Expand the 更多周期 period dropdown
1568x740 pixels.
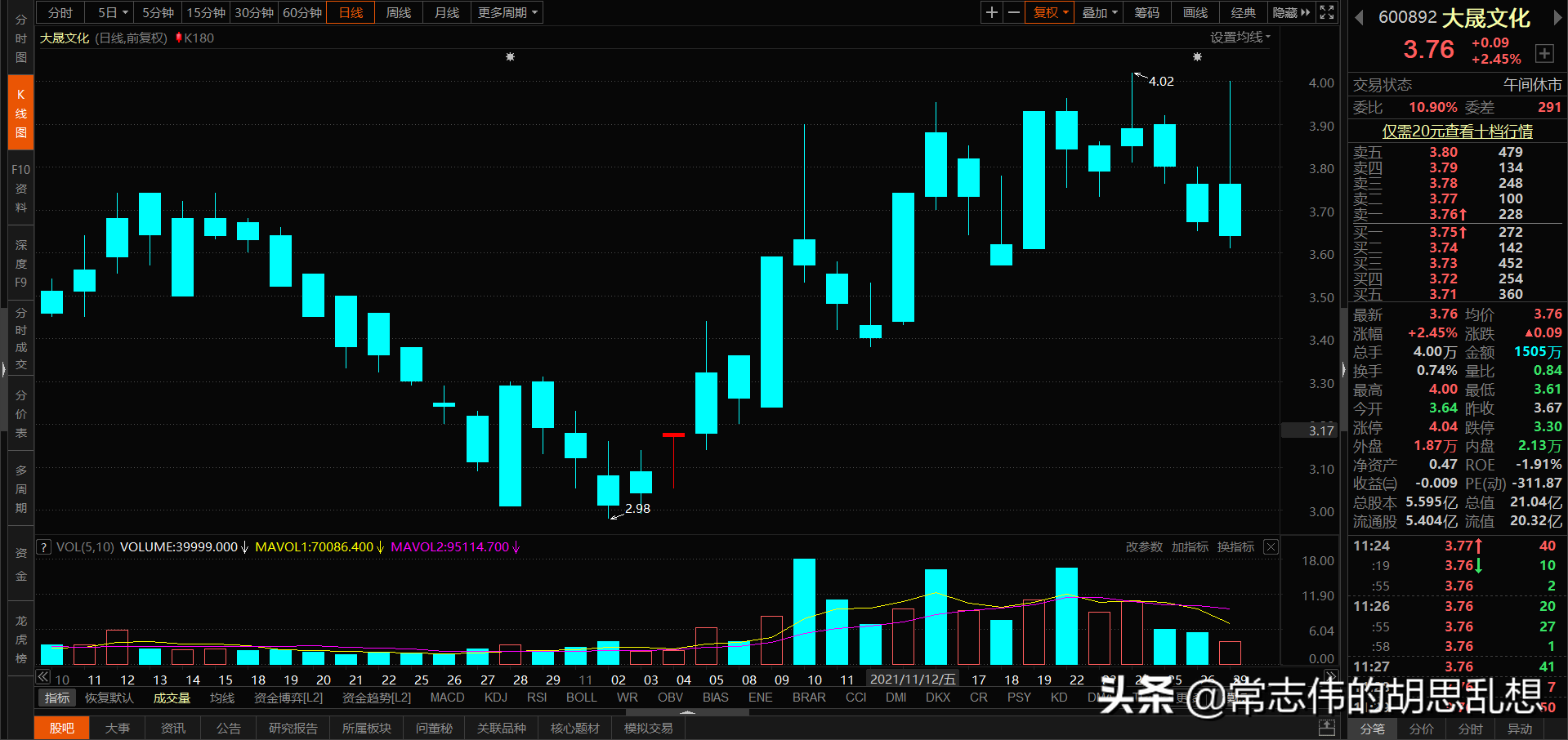(506, 12)
